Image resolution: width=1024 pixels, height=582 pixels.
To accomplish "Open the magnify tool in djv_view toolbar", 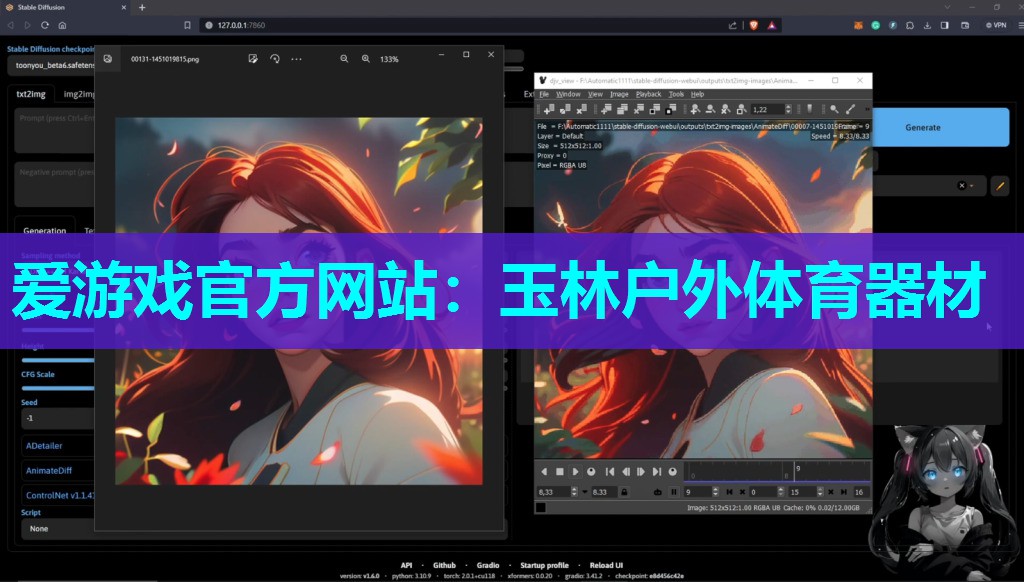I will click(x=834, y=109).
